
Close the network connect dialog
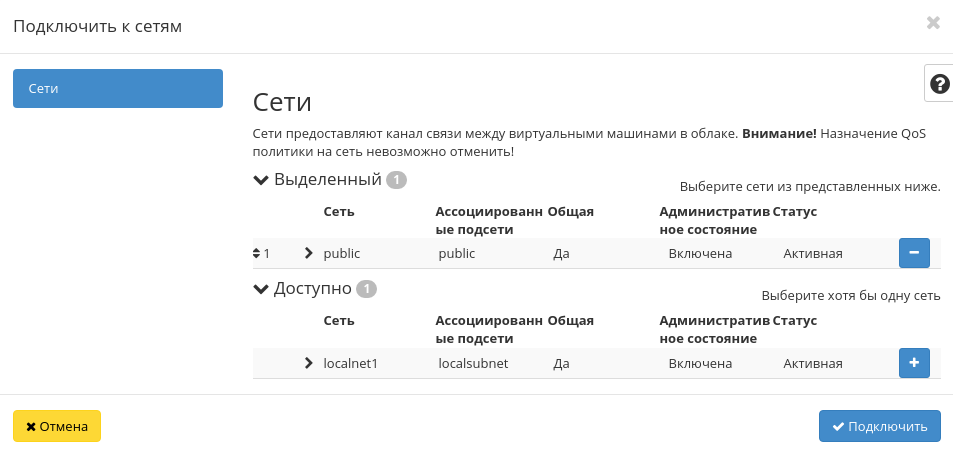[933, 23]
